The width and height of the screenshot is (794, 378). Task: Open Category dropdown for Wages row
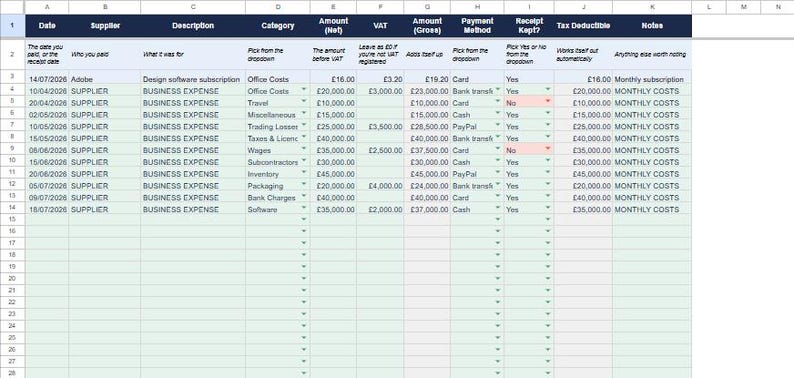(x=304, y=148)
